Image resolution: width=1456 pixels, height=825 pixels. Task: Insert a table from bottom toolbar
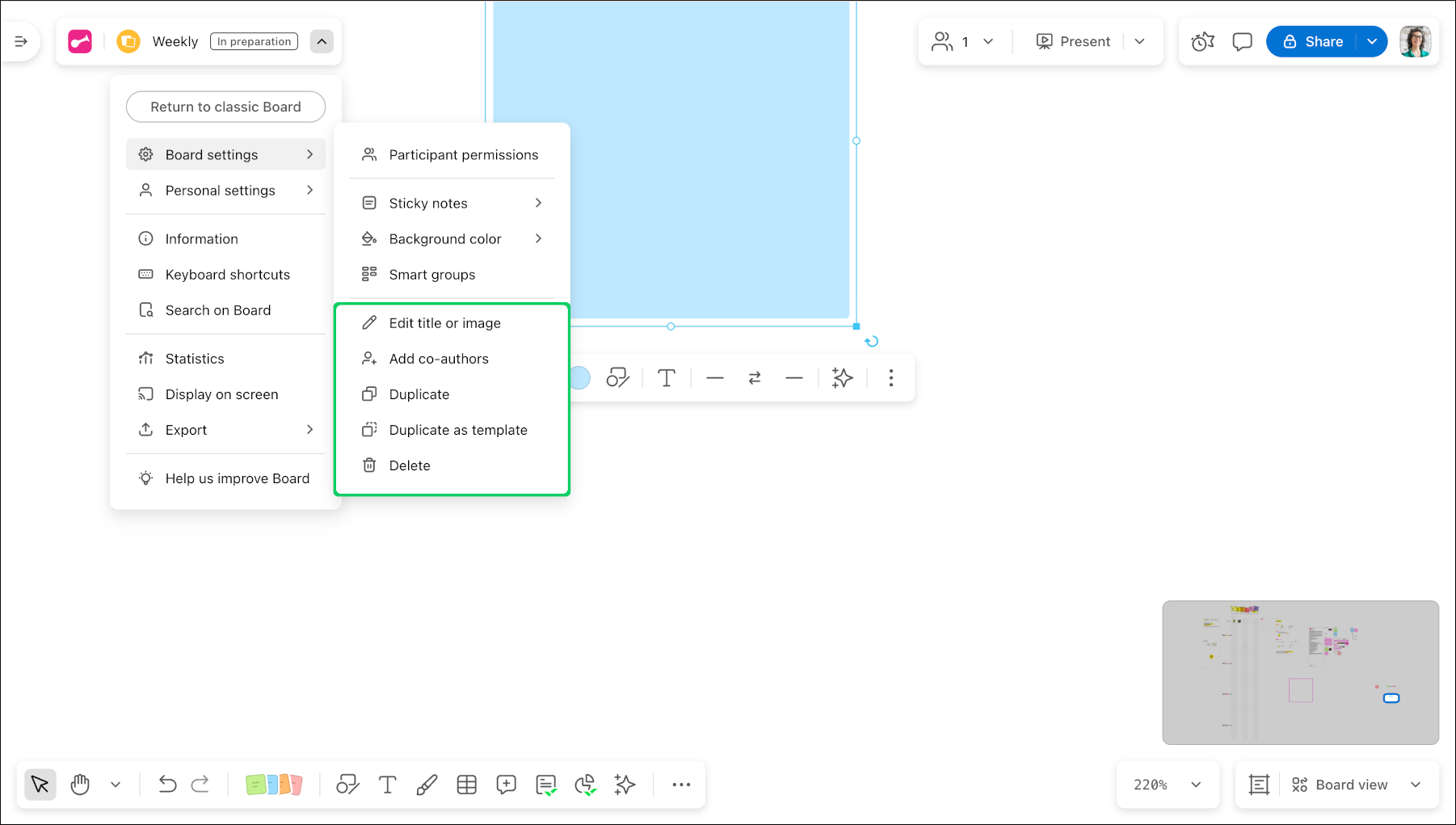tap(466, 785)
